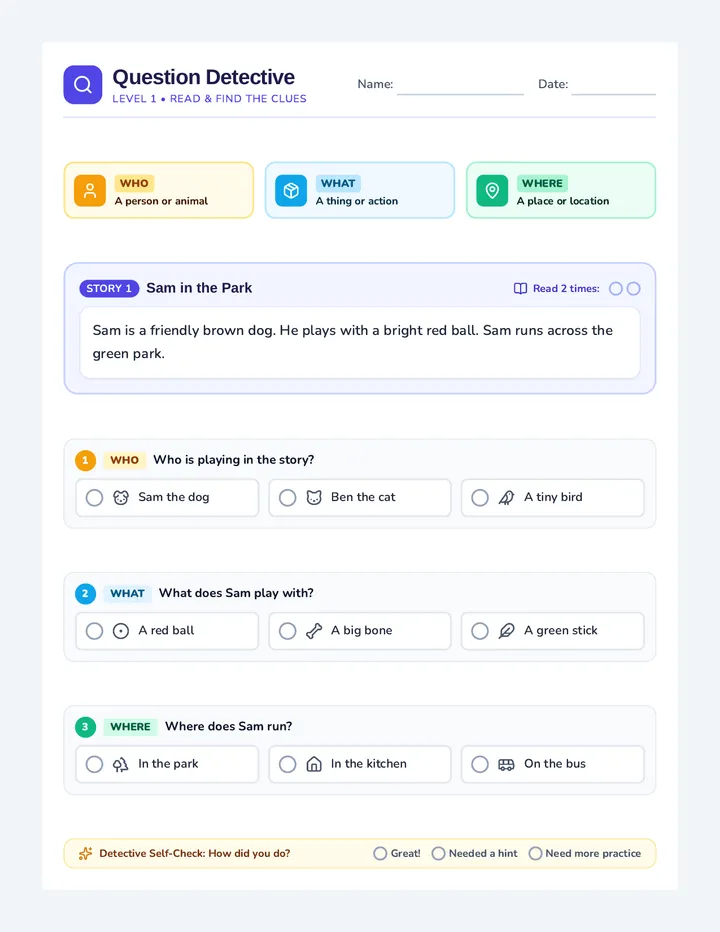The width and height of the screenshot is (720, 932).
Task: Click the book icon beside Read 2 times
Action: click(520, 288)
